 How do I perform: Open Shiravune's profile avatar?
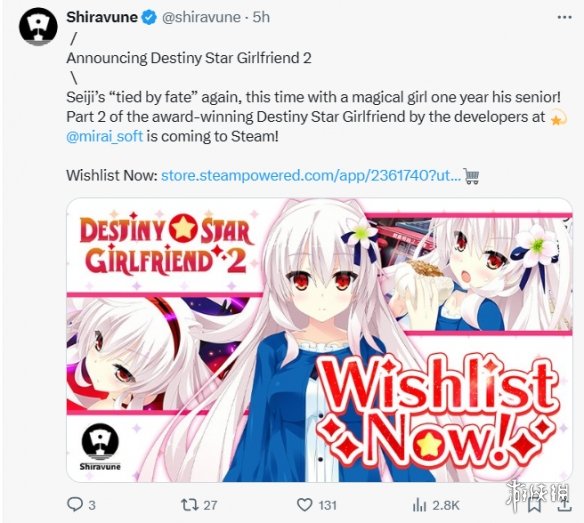pos(38,27)
